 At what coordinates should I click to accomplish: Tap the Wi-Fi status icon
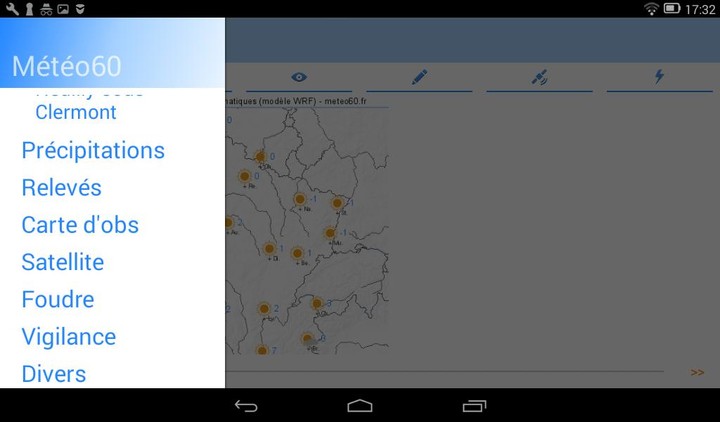pyautogui.click(x=652, y=9)
